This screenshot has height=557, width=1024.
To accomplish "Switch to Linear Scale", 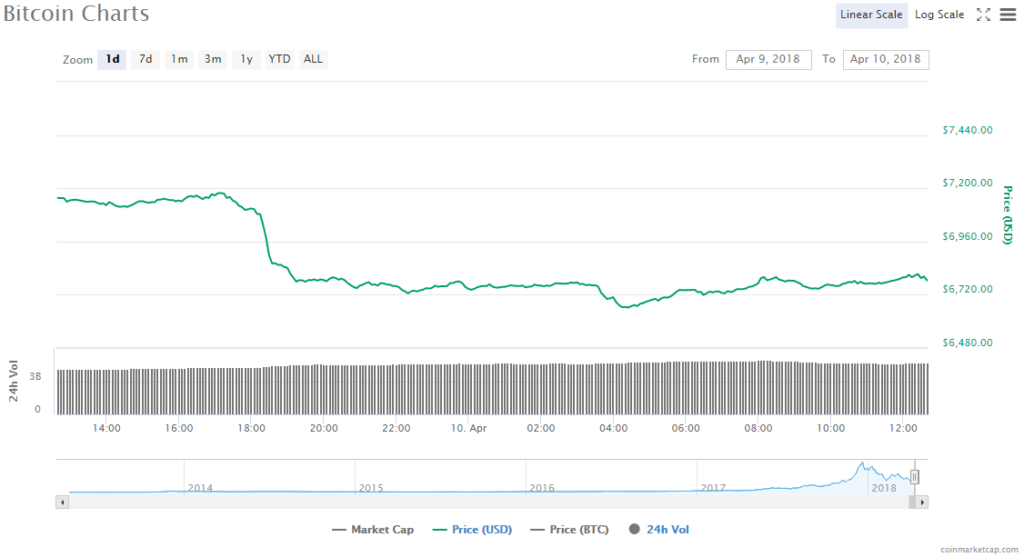I will coord(871,15).
